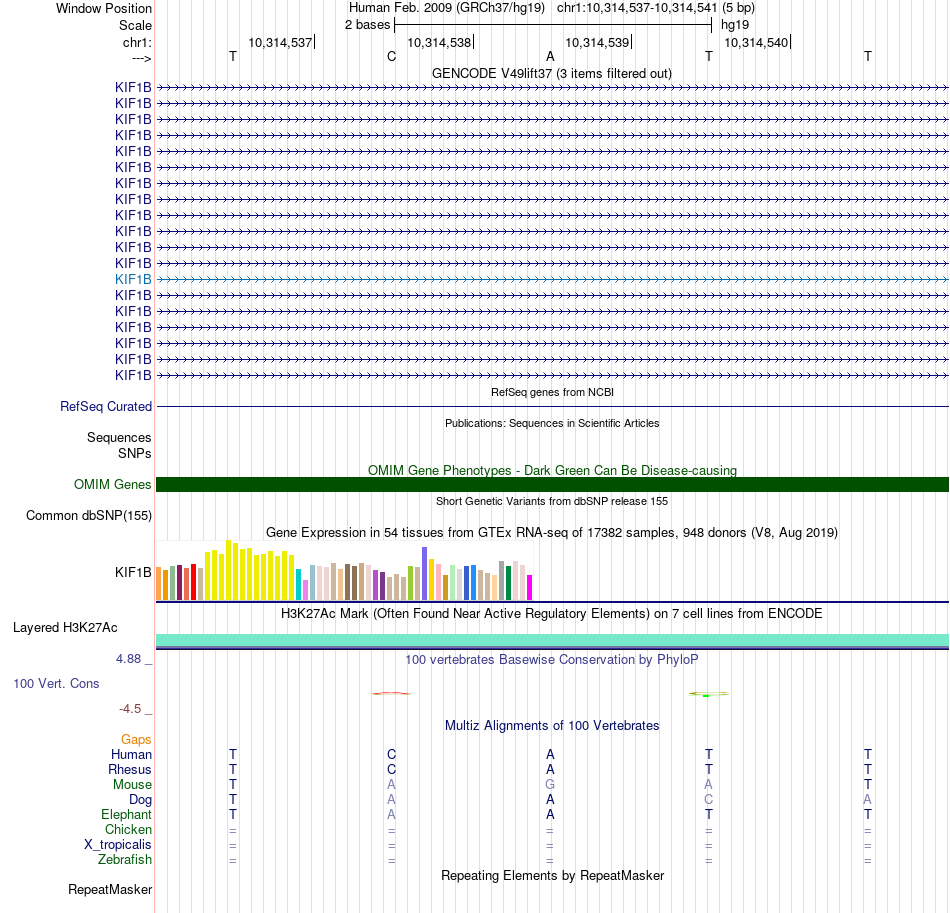
Task: Click the hg19 label beside the scale bar
Action: pos(735,25)
